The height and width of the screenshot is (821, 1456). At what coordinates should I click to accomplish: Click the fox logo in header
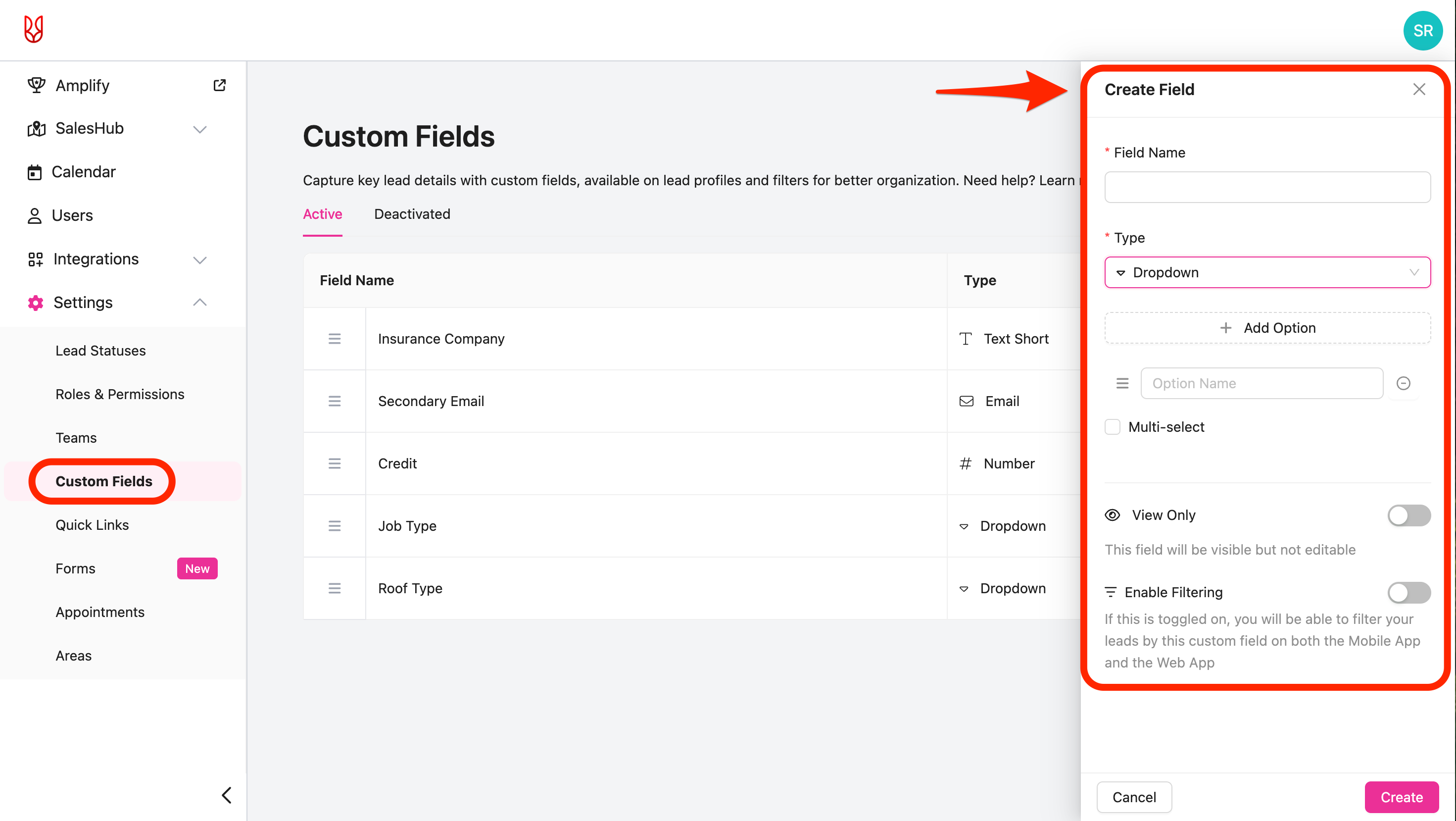pyautogui.click(x=34, y=29)
